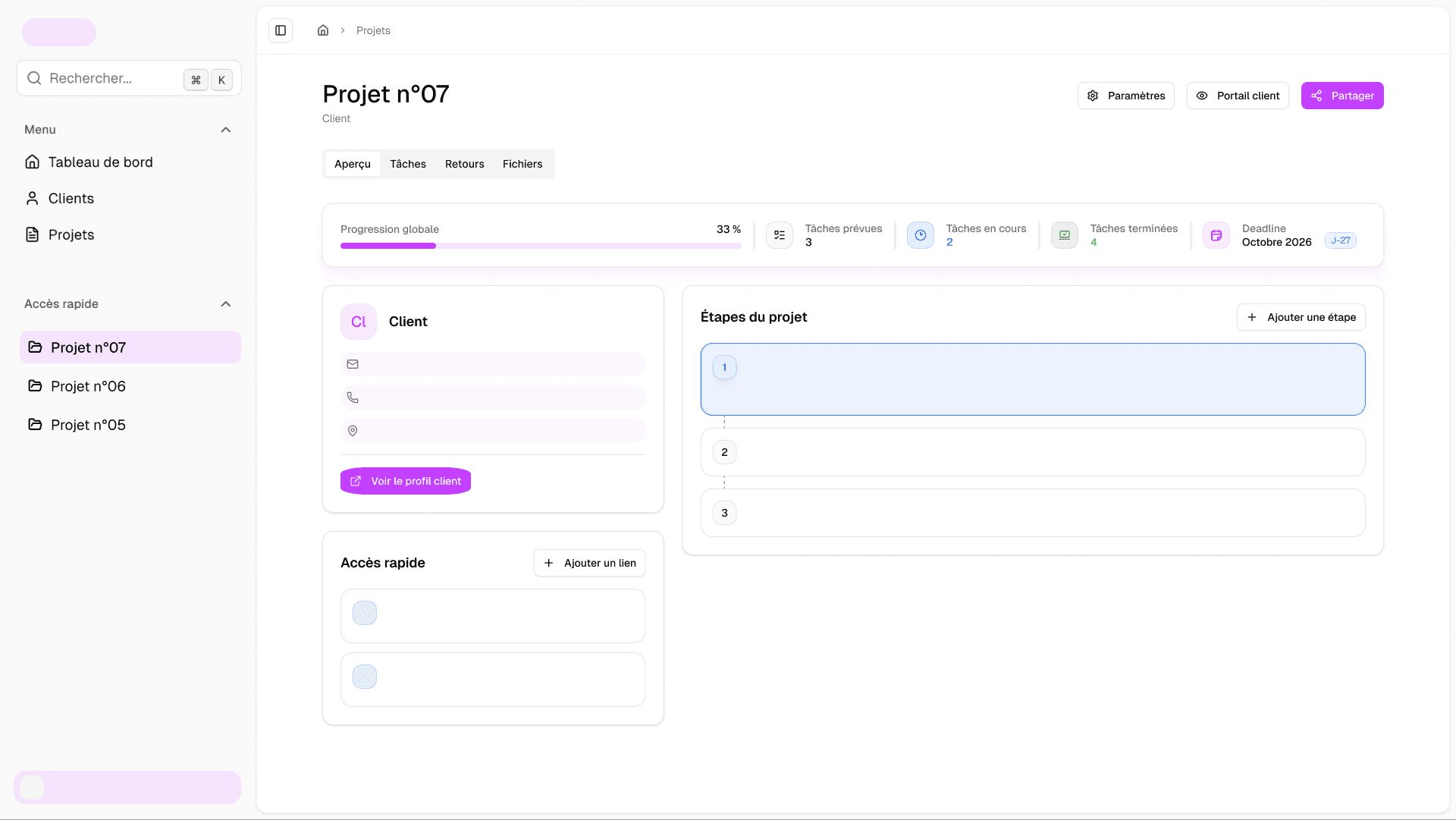Click Ajouter un lien button
Viewport: 1456px width, 820px height.
point(590,563)
